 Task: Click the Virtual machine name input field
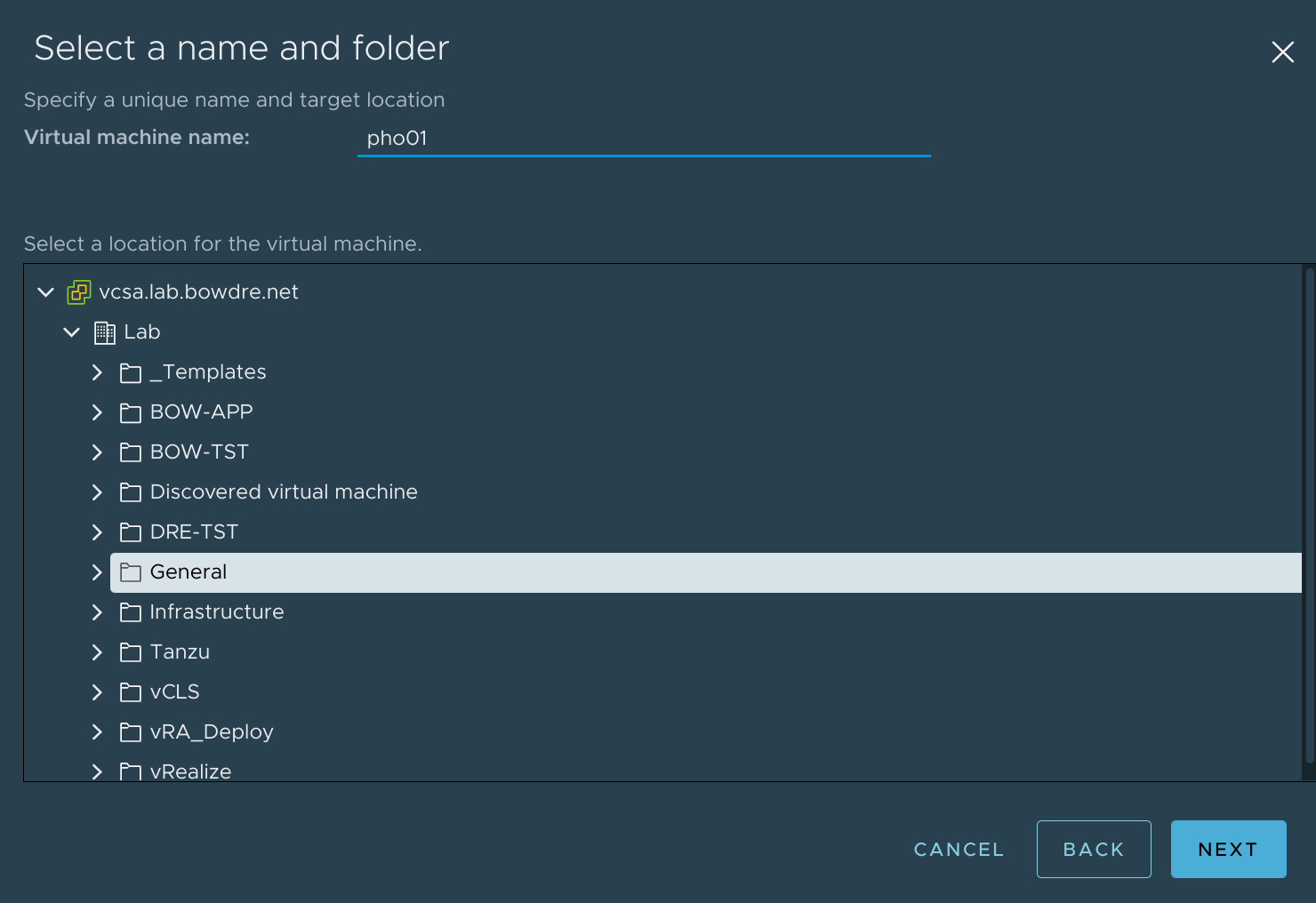(x=644, y=139)
